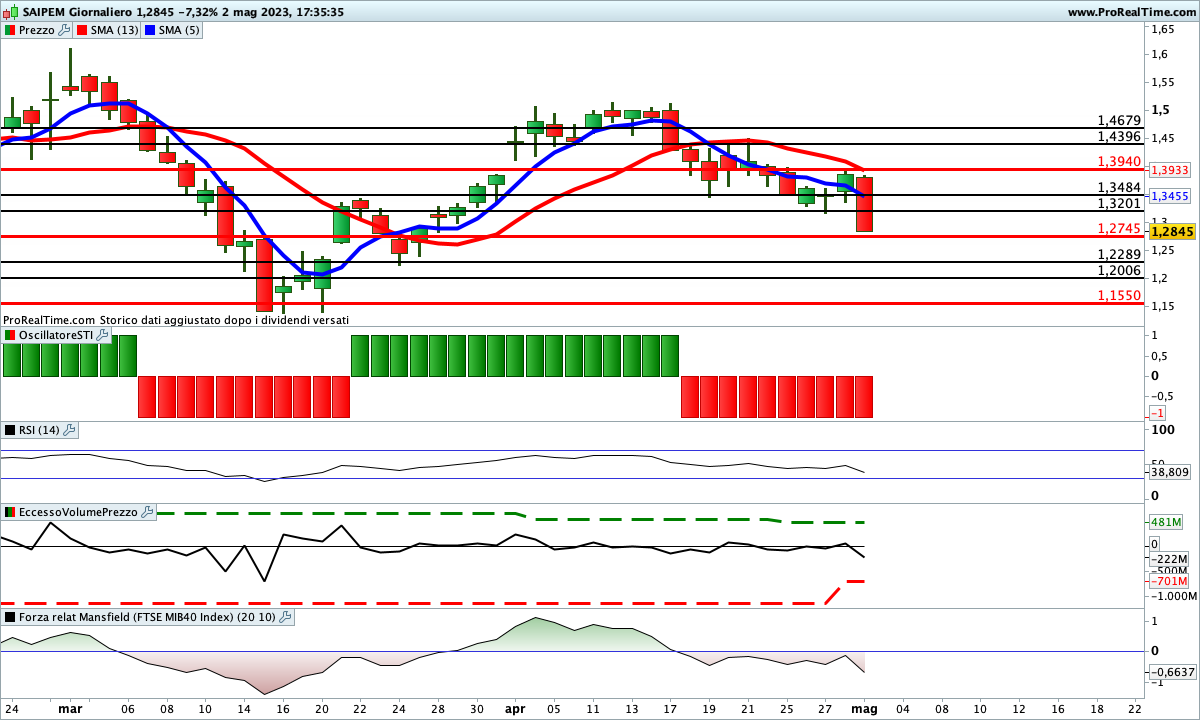The image size is (1200, 720).
Task: Click the red -701M axis tag
Action: click(1167, 581)
